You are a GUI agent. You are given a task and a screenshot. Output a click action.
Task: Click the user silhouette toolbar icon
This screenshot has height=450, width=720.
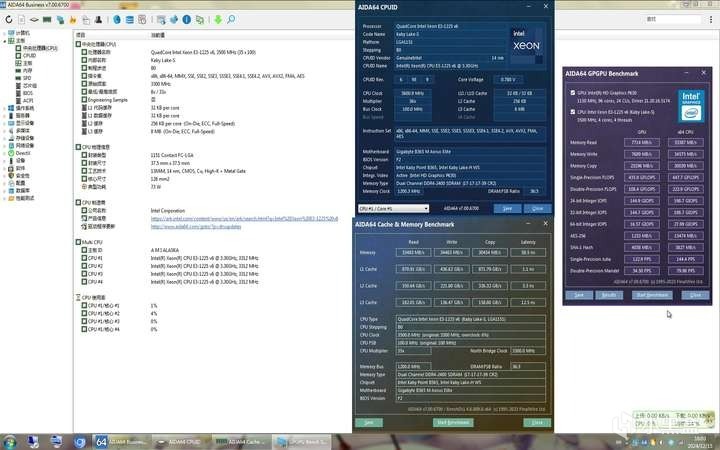pos(98,20)
